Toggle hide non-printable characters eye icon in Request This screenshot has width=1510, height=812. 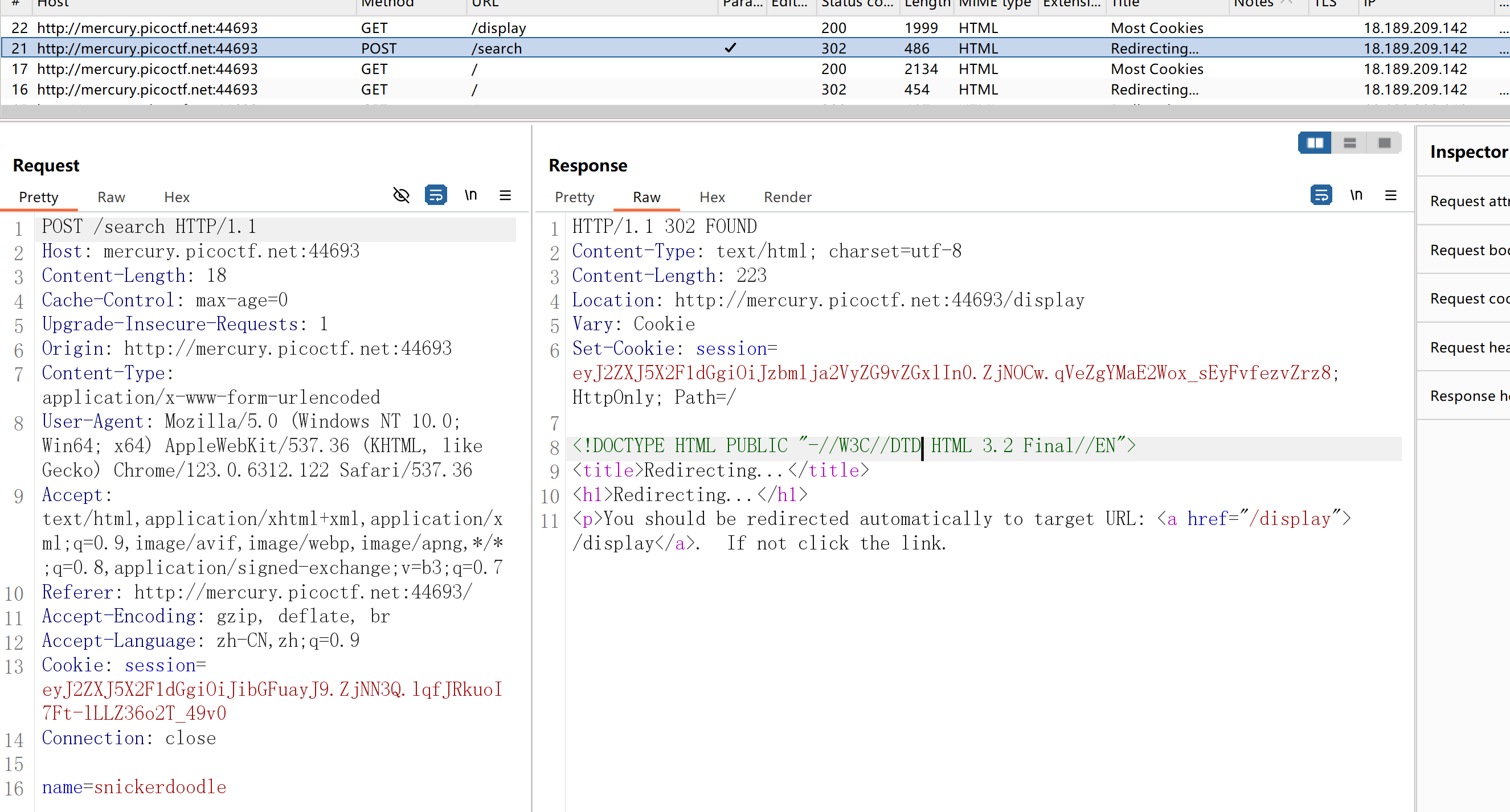[401, 195]
